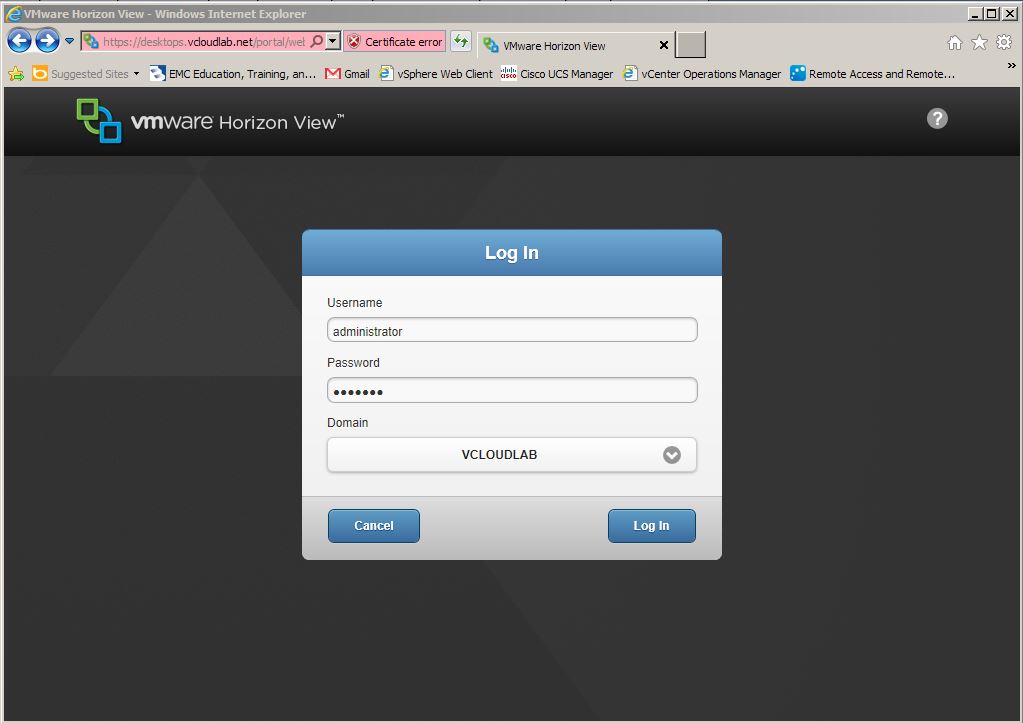
Task: Click the Username input field
Action: point(512,330)
